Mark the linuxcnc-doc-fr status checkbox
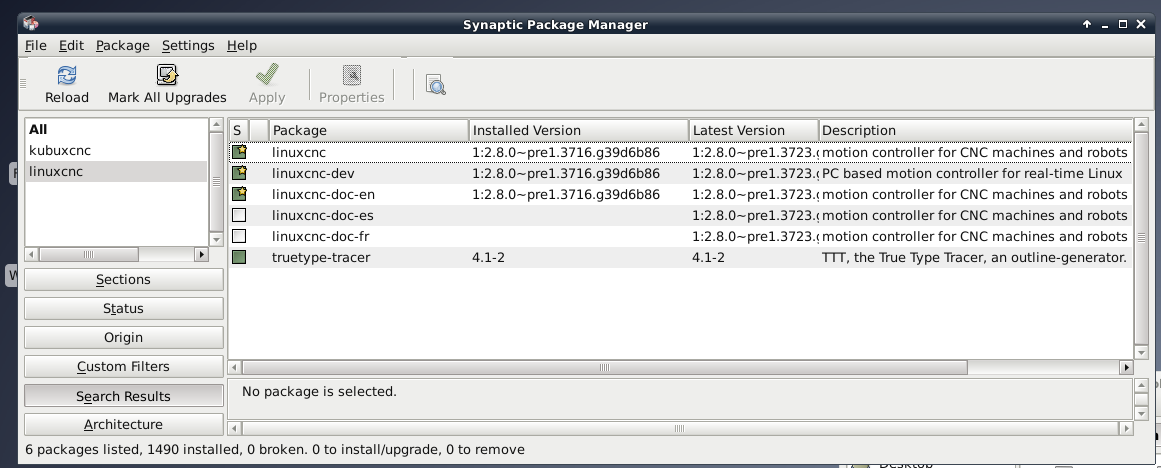The image size is (1161, 468). pyautogui.click(x=238, y=236)
